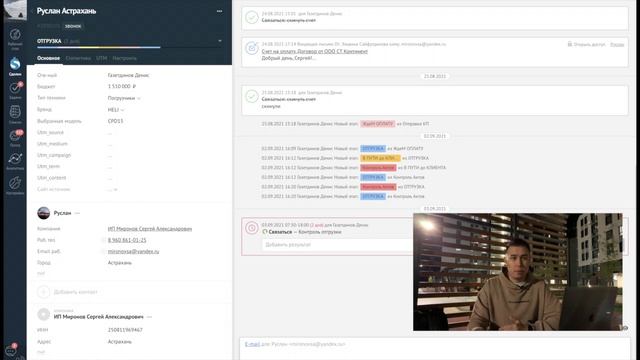The image size is (640, 360).
Task: Open the menu dots next to Руслан contact
Action: click(x=78, y=213)
